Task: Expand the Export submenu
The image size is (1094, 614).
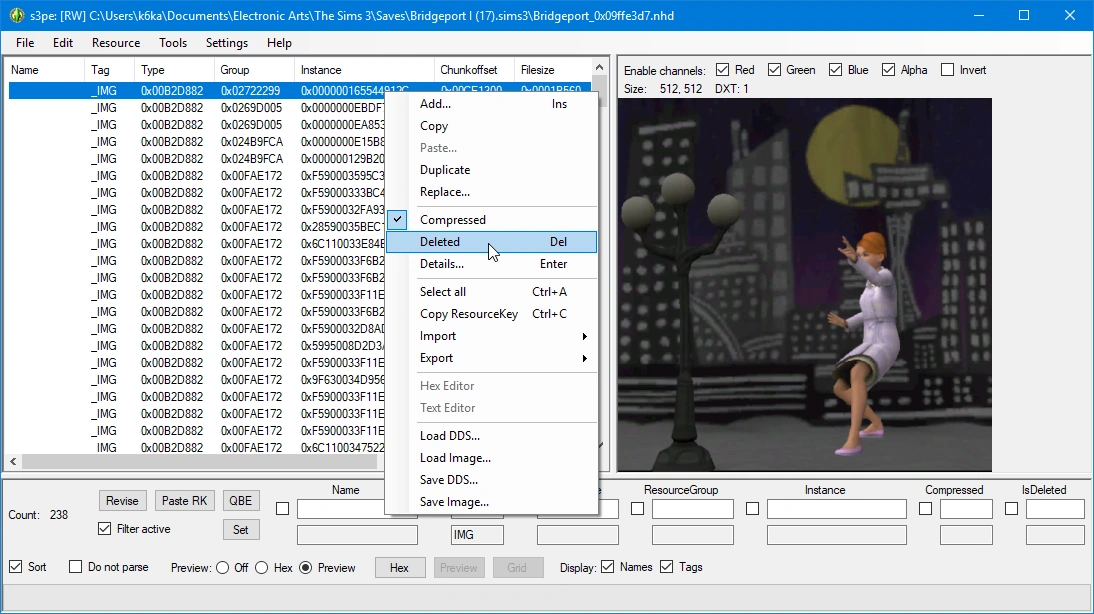Action: (x=492, y=358)
